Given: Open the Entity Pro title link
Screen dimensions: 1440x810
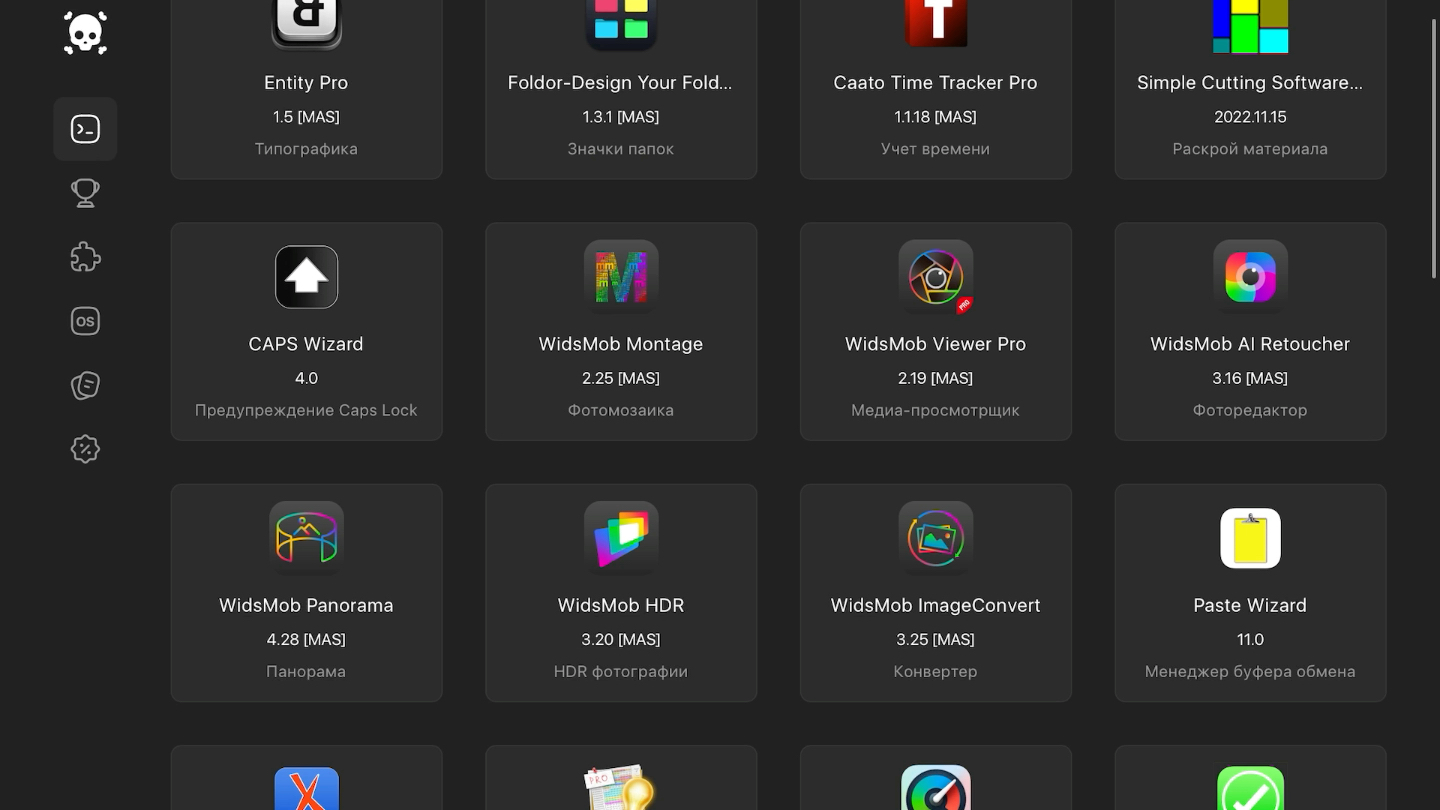Looking at the screenshot, I should tap(306, 83).
